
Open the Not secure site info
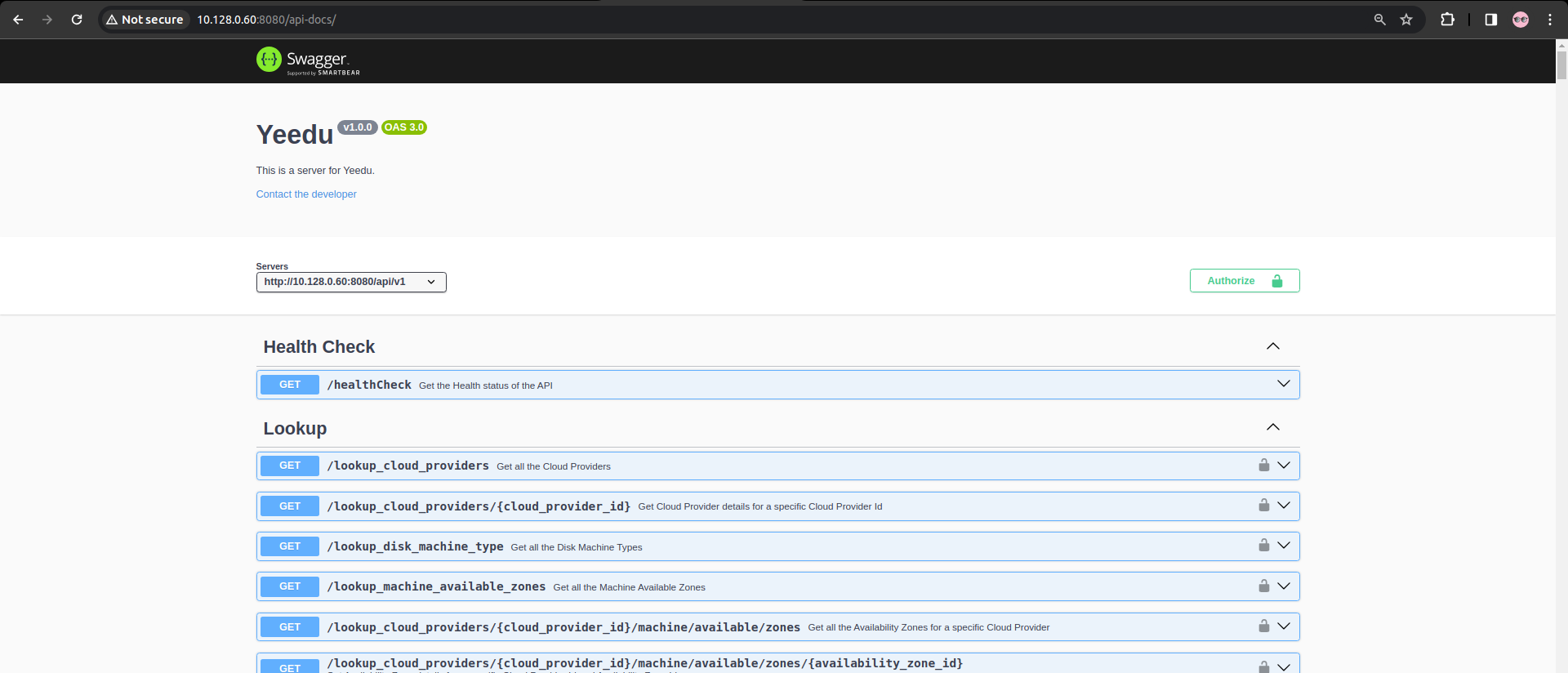(145, 20)
